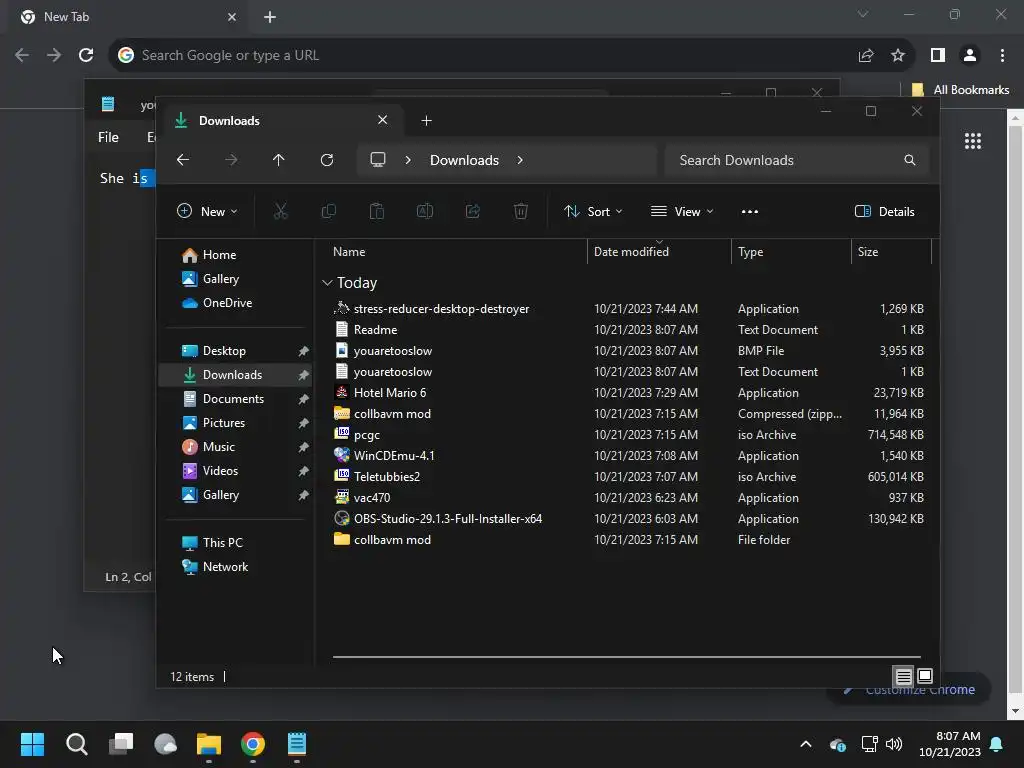Click the Copy icon in Explorer toolbar
The height and width of the screenshot is (768, 1024).
328,211
